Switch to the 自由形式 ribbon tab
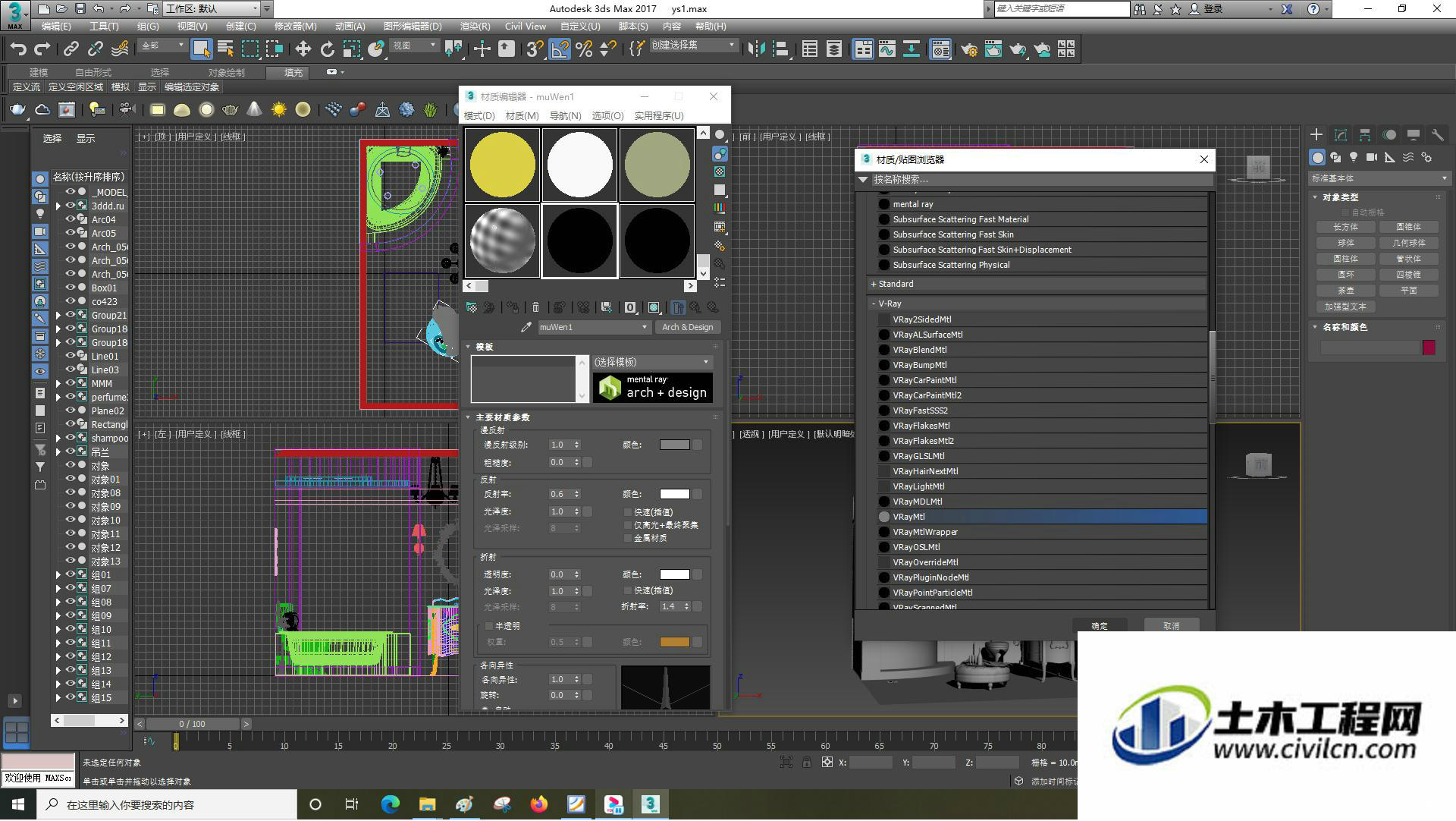Image resolution: width=1456 pixels, height=821 pixels. (x=93, y=72)
